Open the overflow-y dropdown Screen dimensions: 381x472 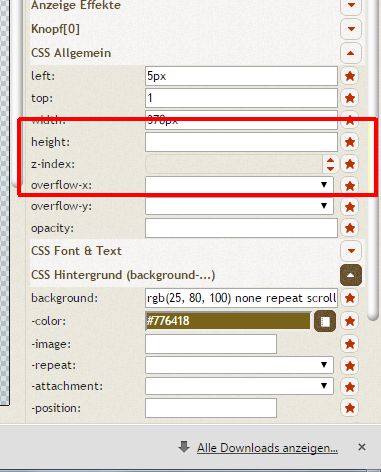[239, 206]
